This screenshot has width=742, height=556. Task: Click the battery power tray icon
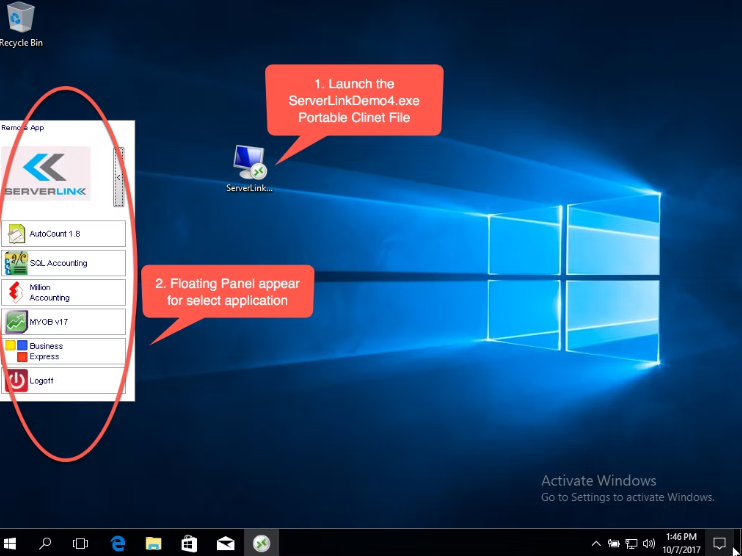tap(614, 543)
